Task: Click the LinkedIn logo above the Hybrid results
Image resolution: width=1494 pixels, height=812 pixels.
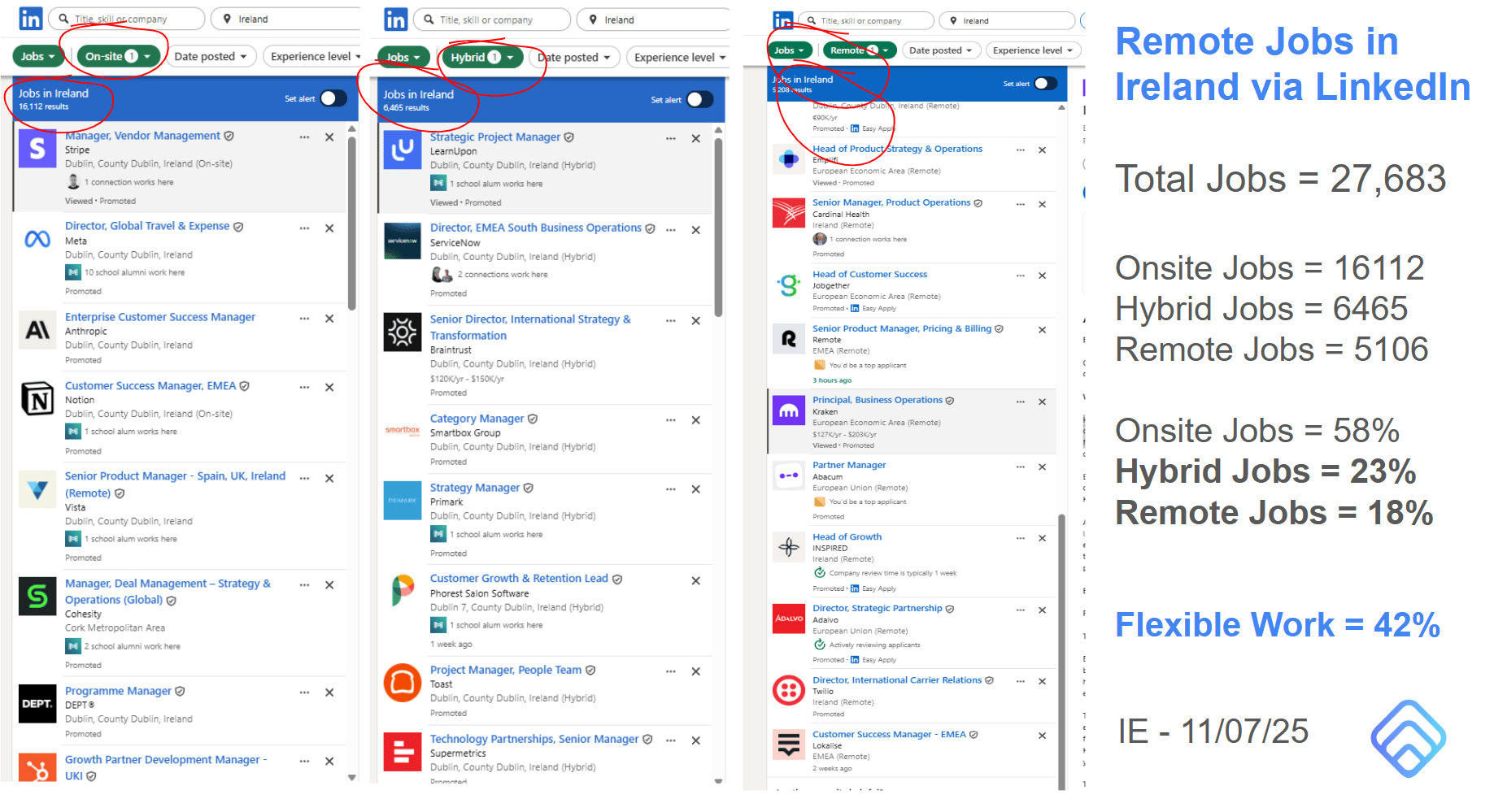Action: [396, 20]
